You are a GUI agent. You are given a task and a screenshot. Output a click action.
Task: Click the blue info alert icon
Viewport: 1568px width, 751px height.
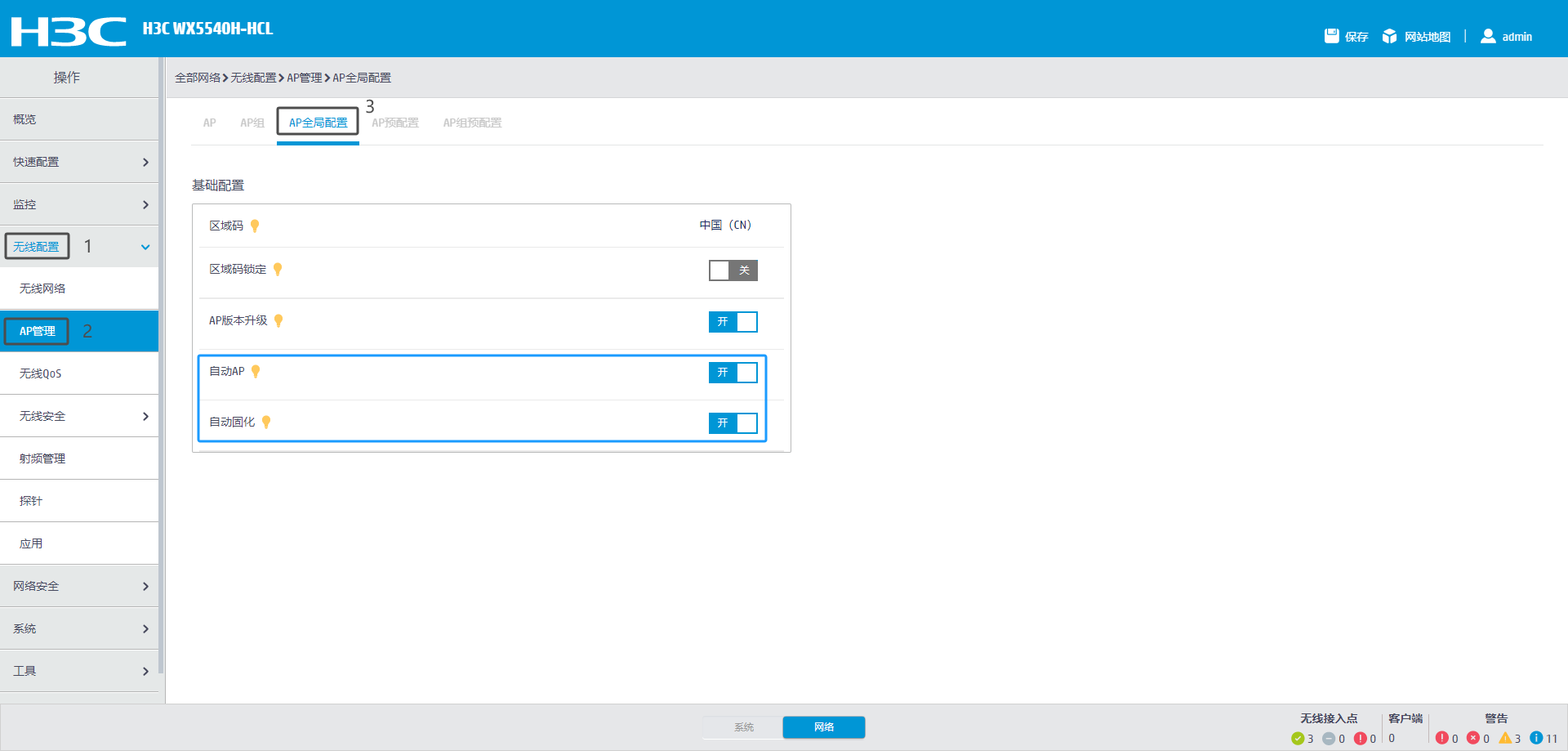coord(1536,738)
